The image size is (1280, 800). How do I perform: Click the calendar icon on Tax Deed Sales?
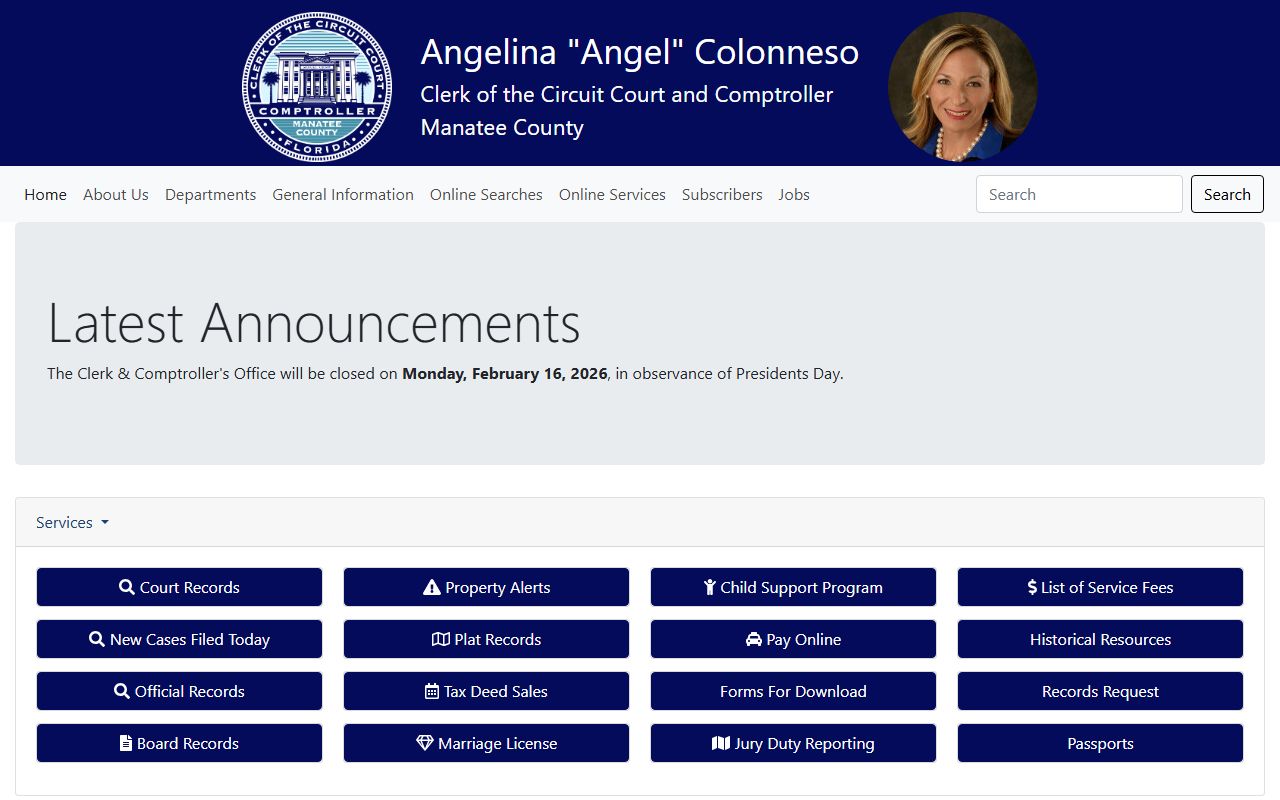pyautogui.click(x=432, y=691)
